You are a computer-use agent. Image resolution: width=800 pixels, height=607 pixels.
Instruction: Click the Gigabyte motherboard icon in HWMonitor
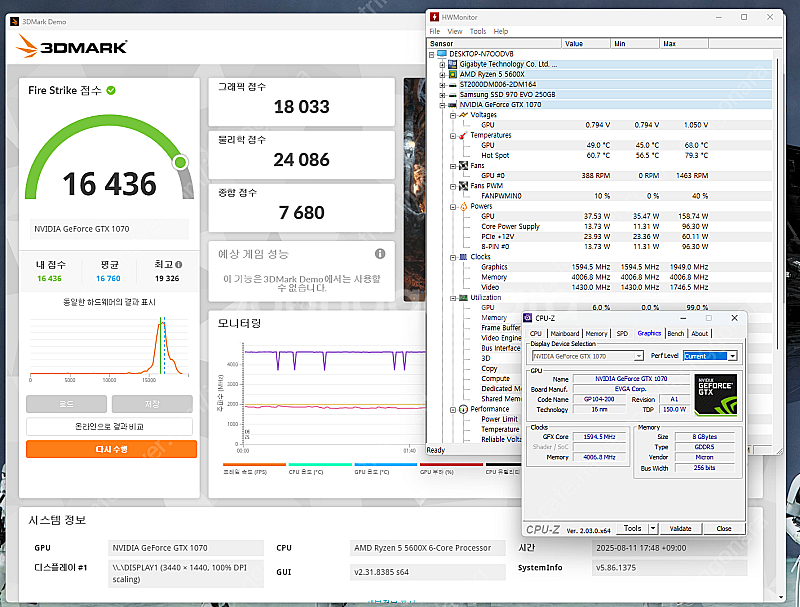452,64
